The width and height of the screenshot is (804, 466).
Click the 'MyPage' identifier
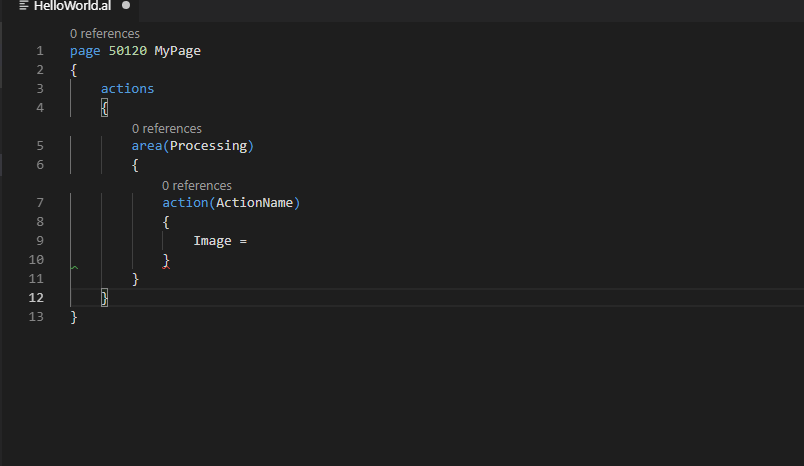click(x=177, y=51)
